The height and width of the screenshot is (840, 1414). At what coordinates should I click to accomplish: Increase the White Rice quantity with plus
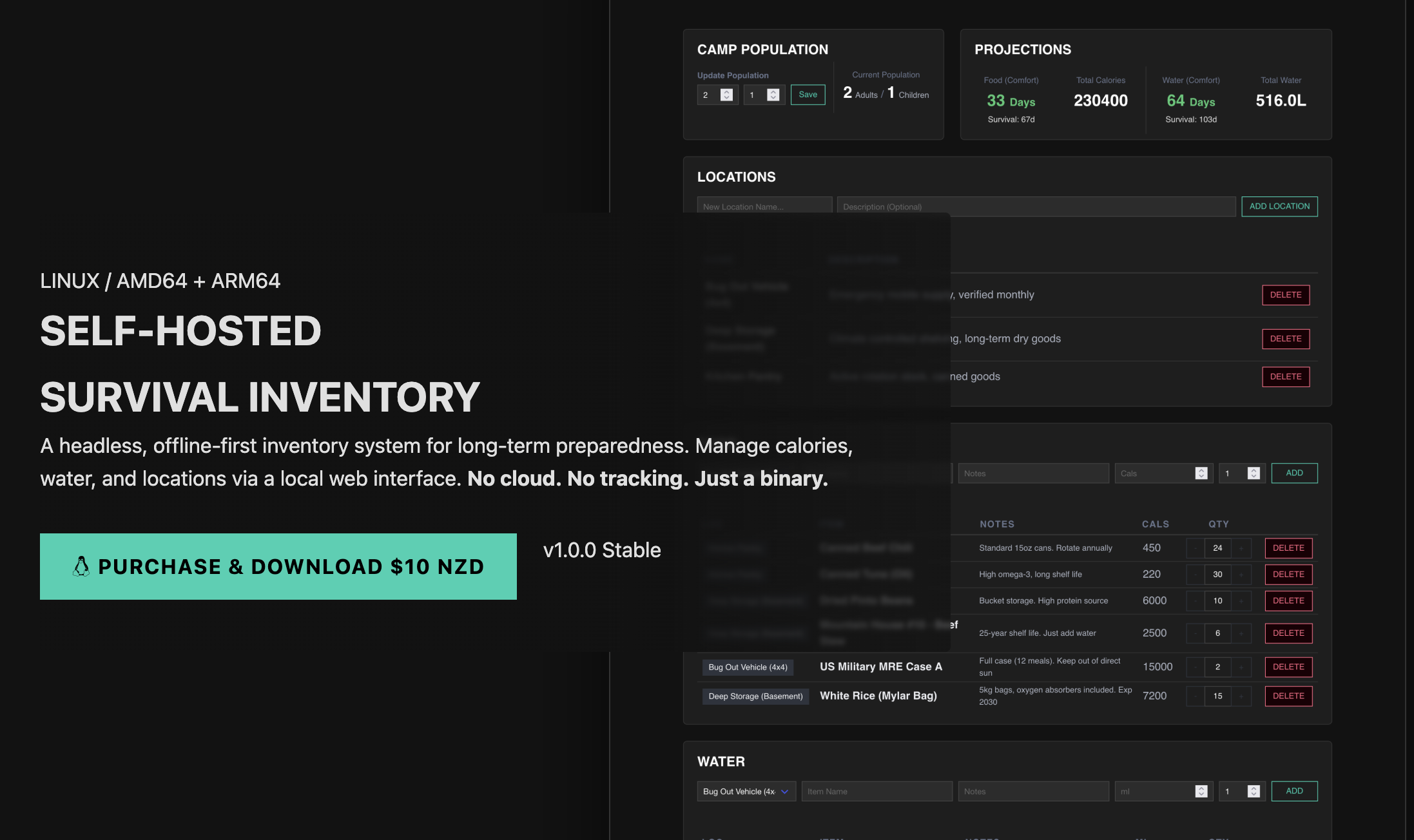tap(1241, 696)
